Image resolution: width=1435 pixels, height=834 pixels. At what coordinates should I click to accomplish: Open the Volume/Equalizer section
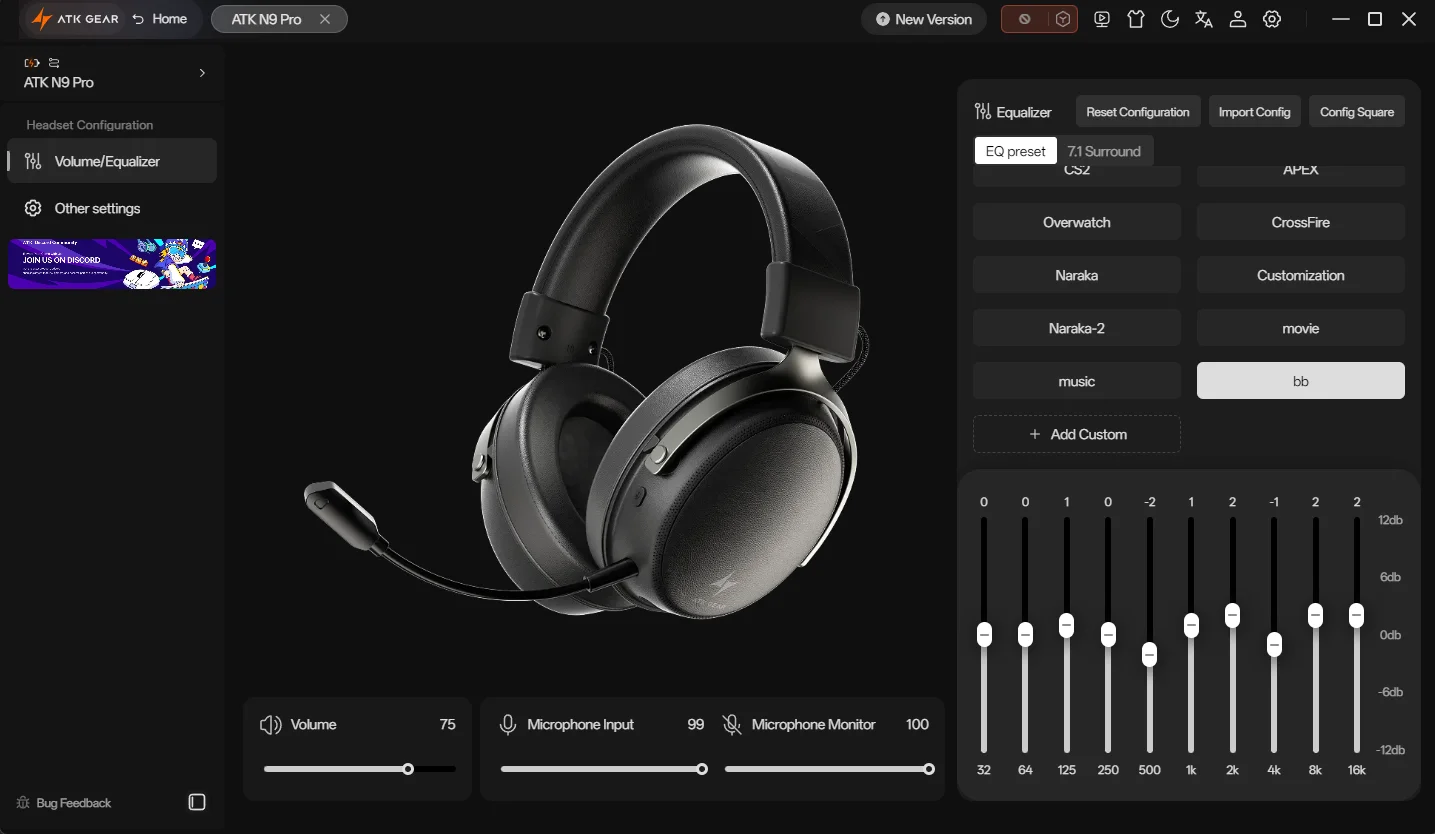[x=112, y=161]
